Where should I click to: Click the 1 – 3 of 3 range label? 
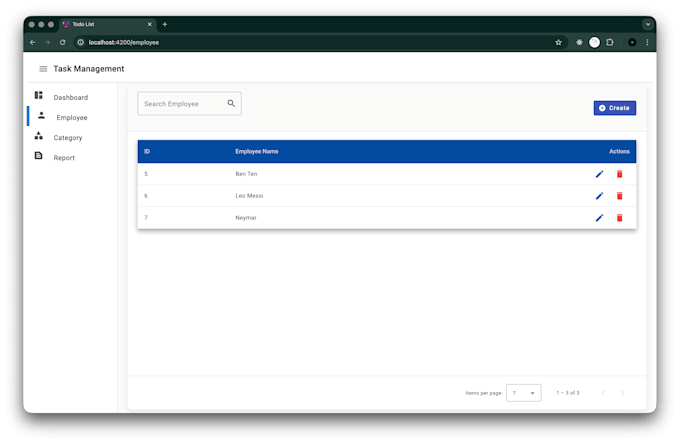tap(568, 393)
